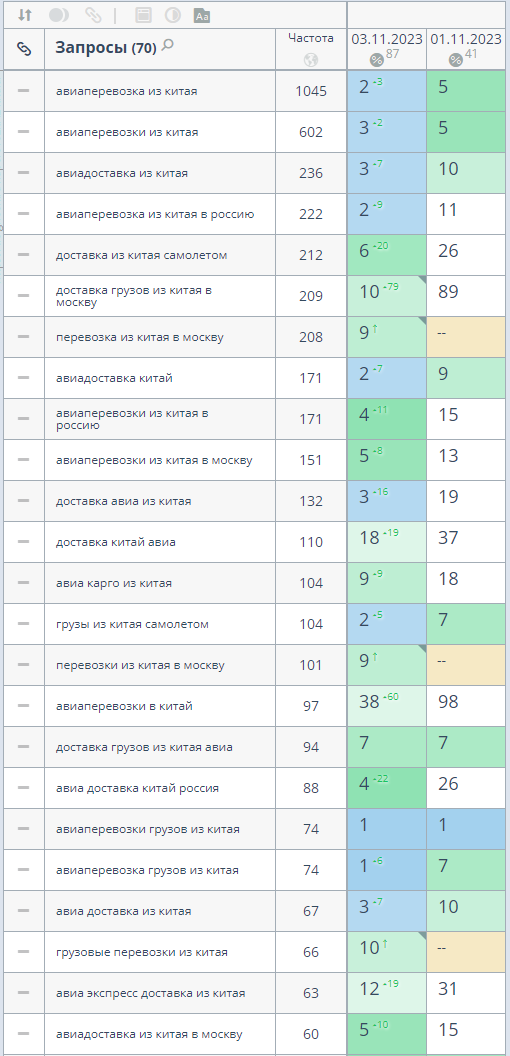The image size is (510, 1056).
Task: Click percent icon under 03.11.2023 date
Action: pyautogui.click(x=377, y=61)
